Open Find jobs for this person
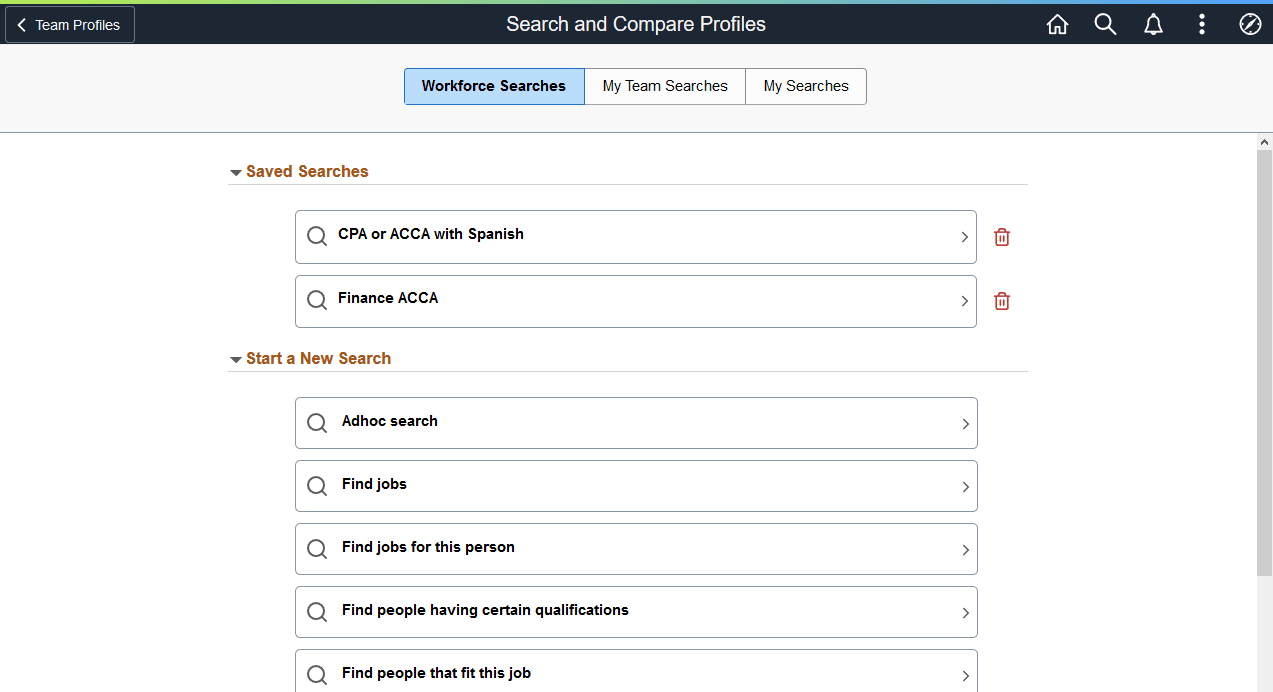1273x692 pixels. pyautogui.click(x=635, y=548)
